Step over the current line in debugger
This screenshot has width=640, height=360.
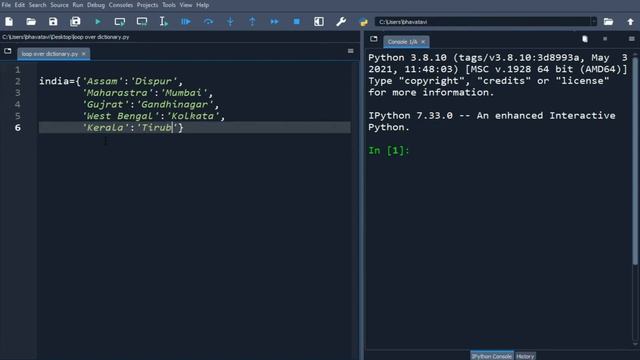pos(208,22)
